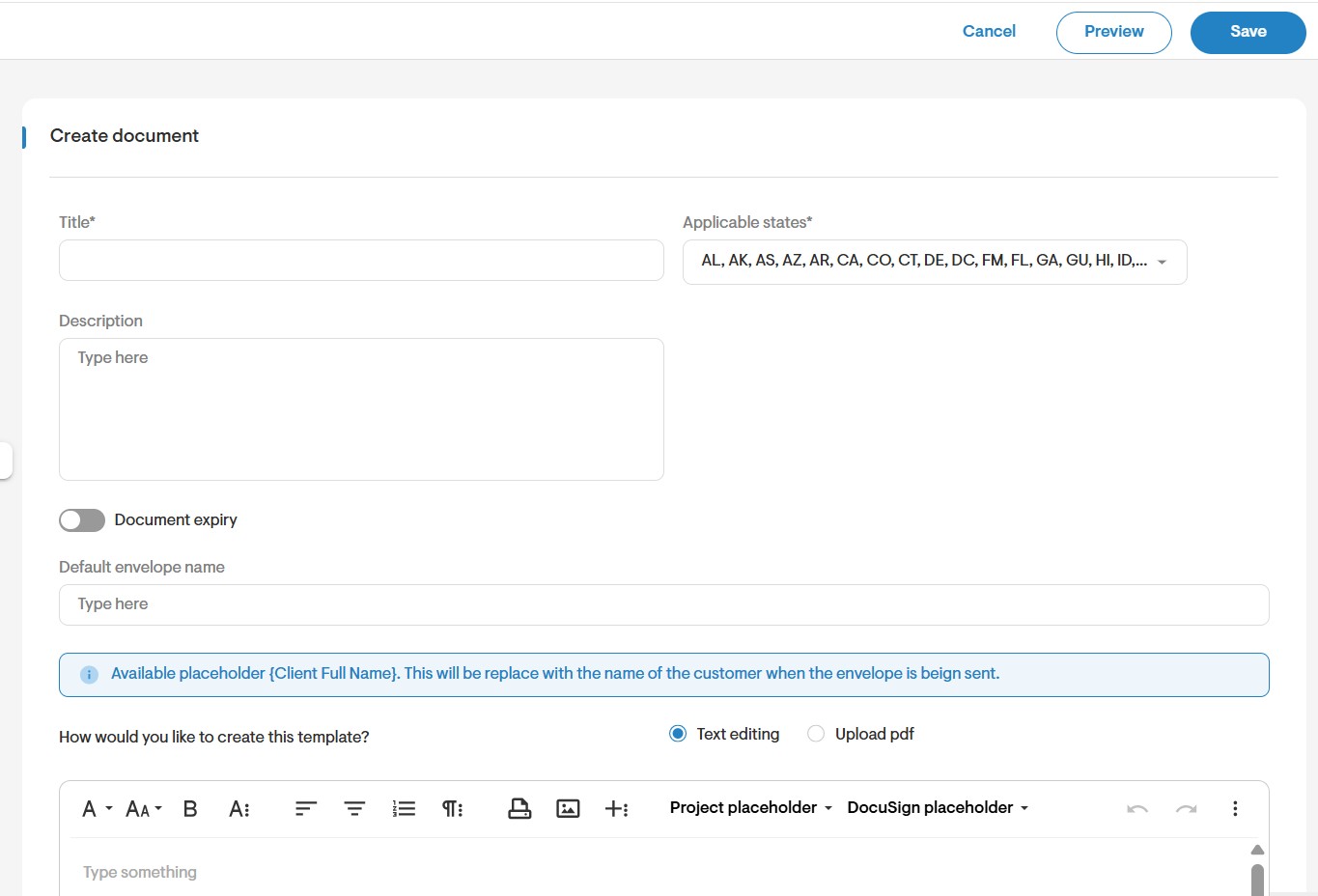Open the editor's vertical three-dot menu
The height and width of the screenshot is (896, 1318).
(x=1235, y=808)
